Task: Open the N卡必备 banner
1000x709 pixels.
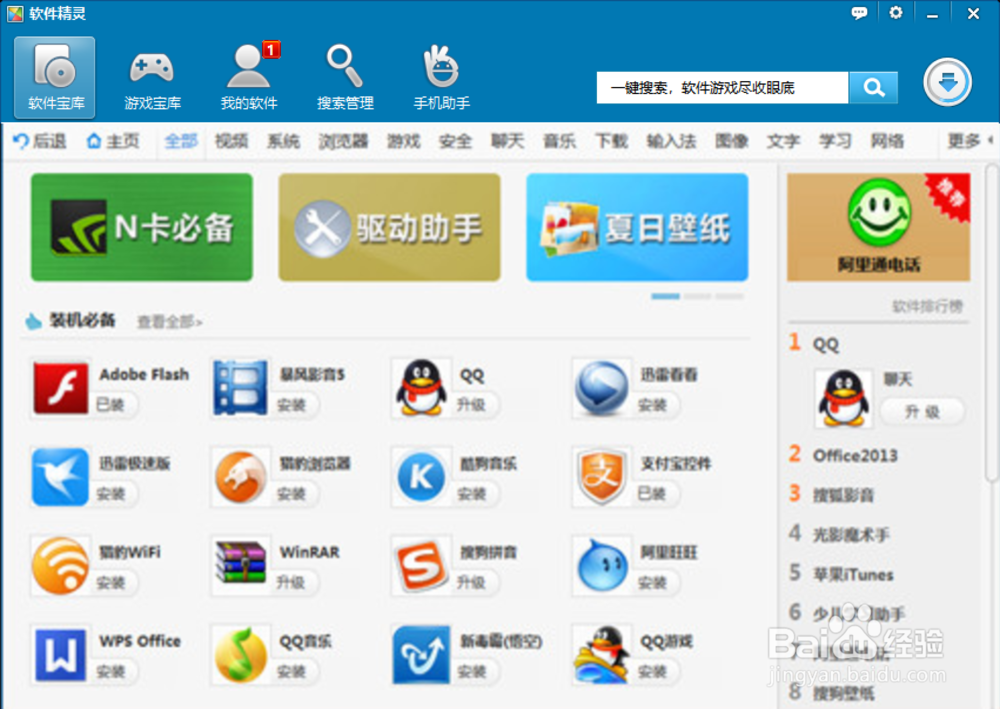Action: tap(142, 227)
